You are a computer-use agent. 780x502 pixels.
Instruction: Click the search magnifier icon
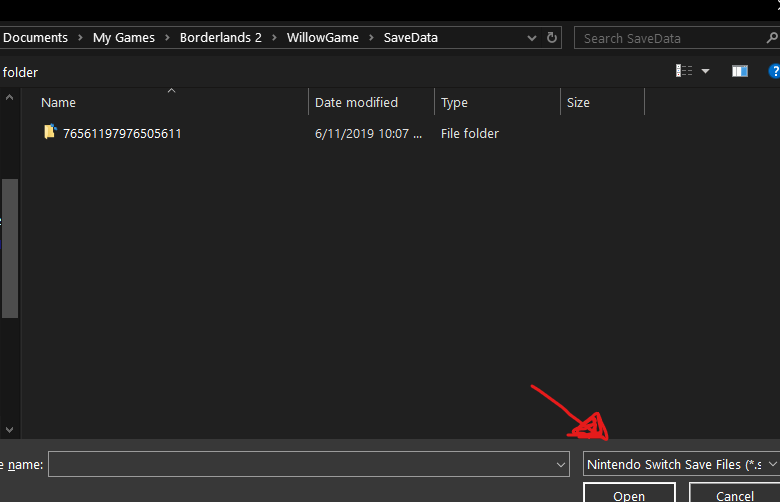pos(773,38)
